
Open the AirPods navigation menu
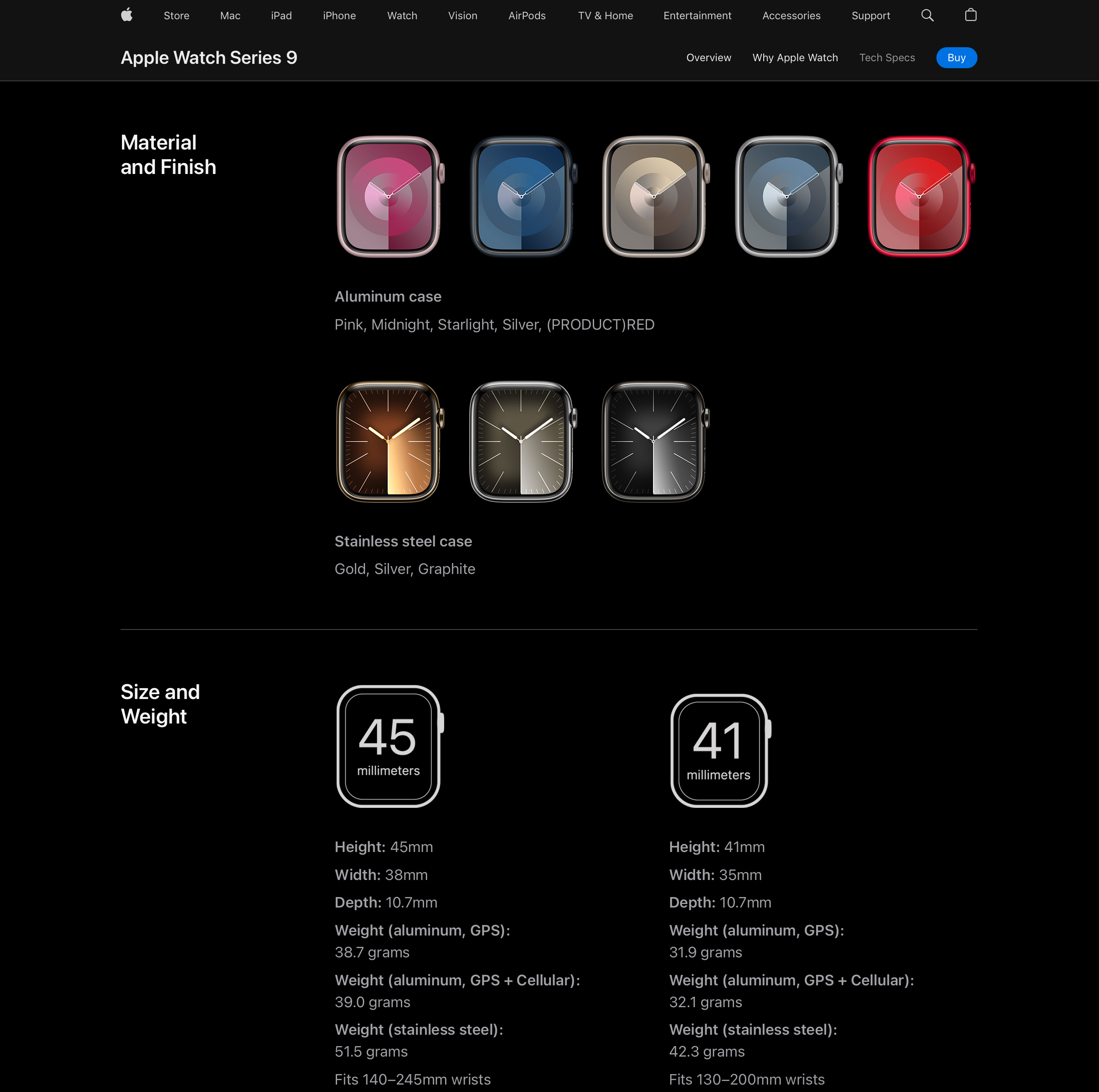tap(526, 16)
